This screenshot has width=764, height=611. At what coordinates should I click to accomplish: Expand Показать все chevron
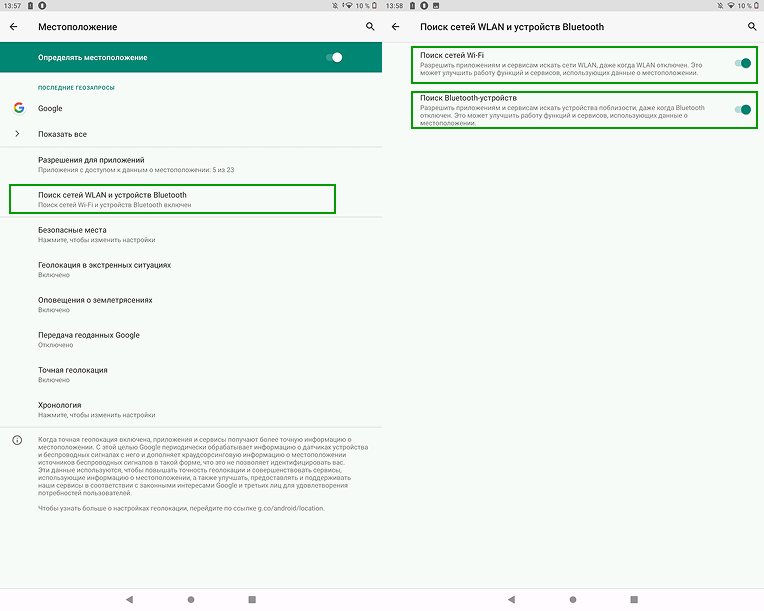[18, 134]
